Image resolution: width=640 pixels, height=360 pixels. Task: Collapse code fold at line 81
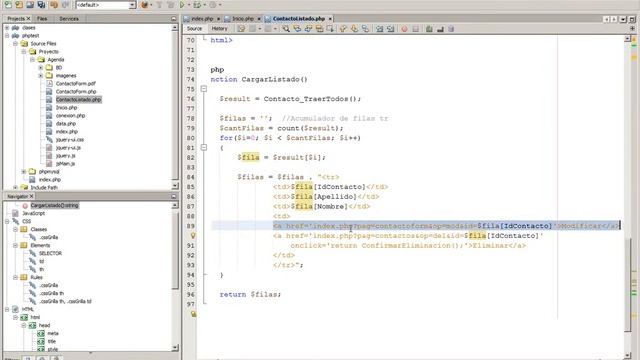(x=204, y=147)
